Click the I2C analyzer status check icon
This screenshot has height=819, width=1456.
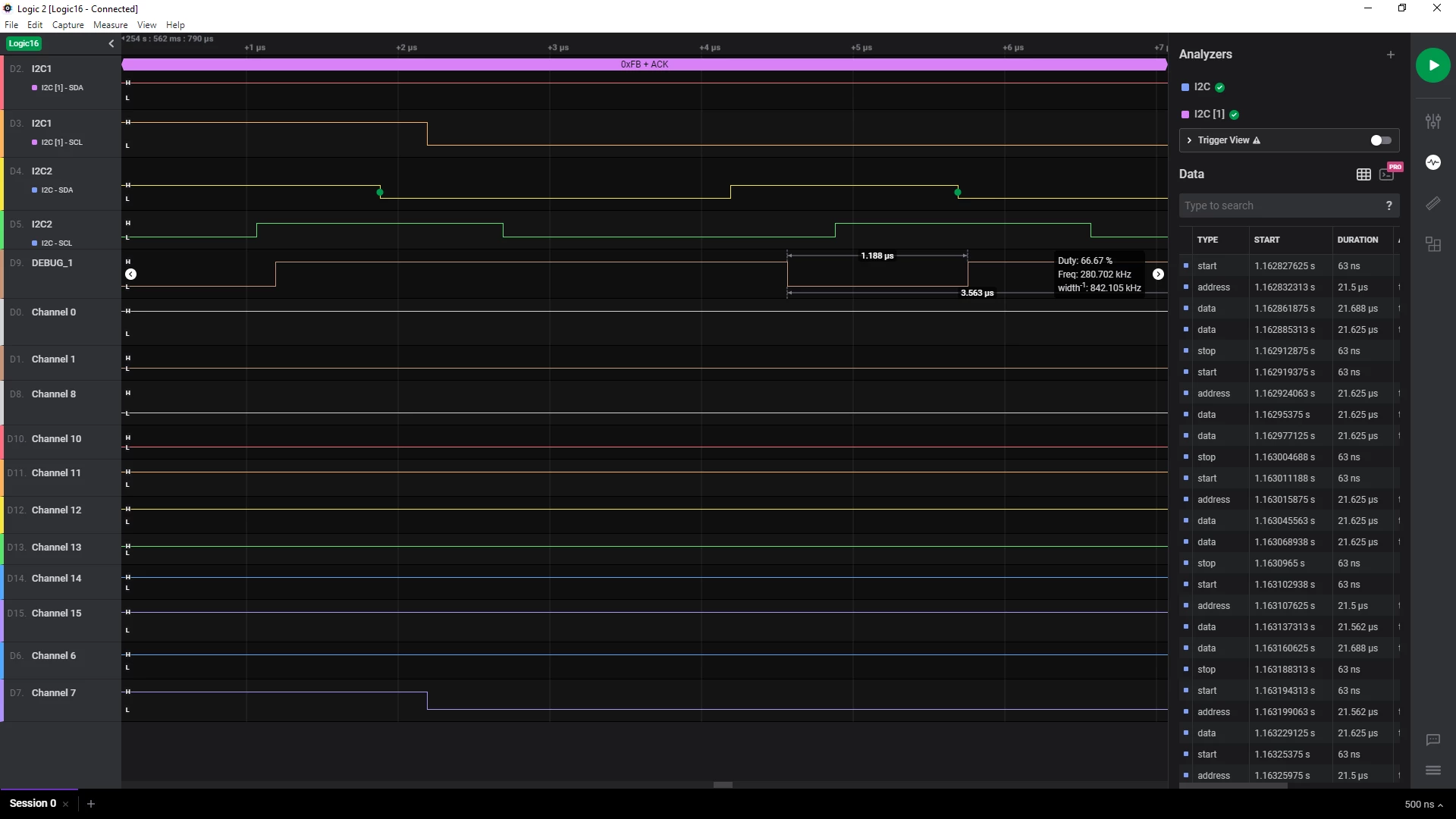[x=1219, y=87]
